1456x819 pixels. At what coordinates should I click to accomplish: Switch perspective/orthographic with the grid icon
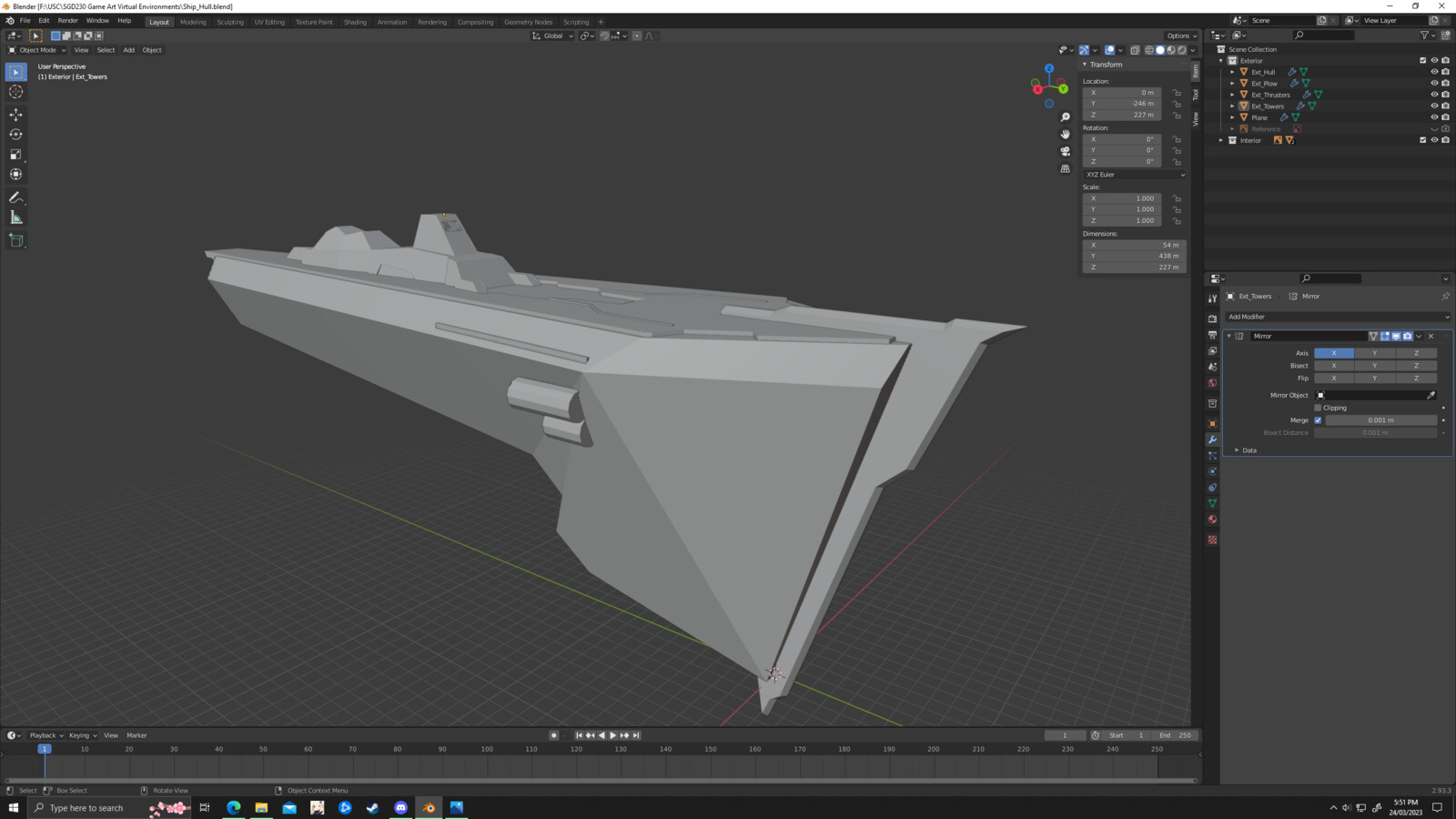tap(1065, 168)
